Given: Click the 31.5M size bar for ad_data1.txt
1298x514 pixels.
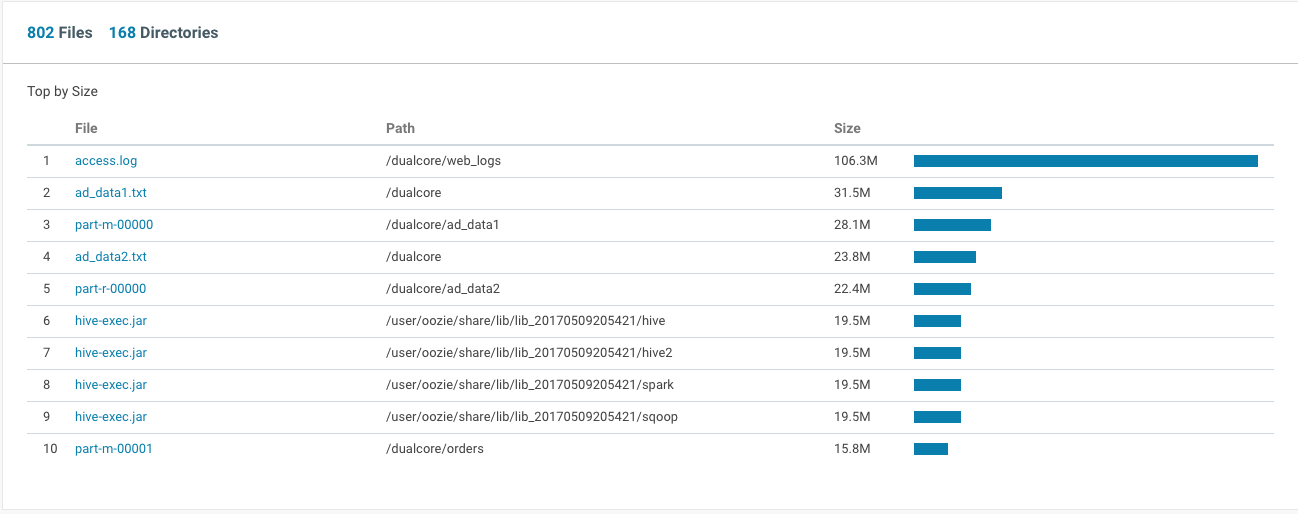Looking at the screenshot, I should pos(957,193).
